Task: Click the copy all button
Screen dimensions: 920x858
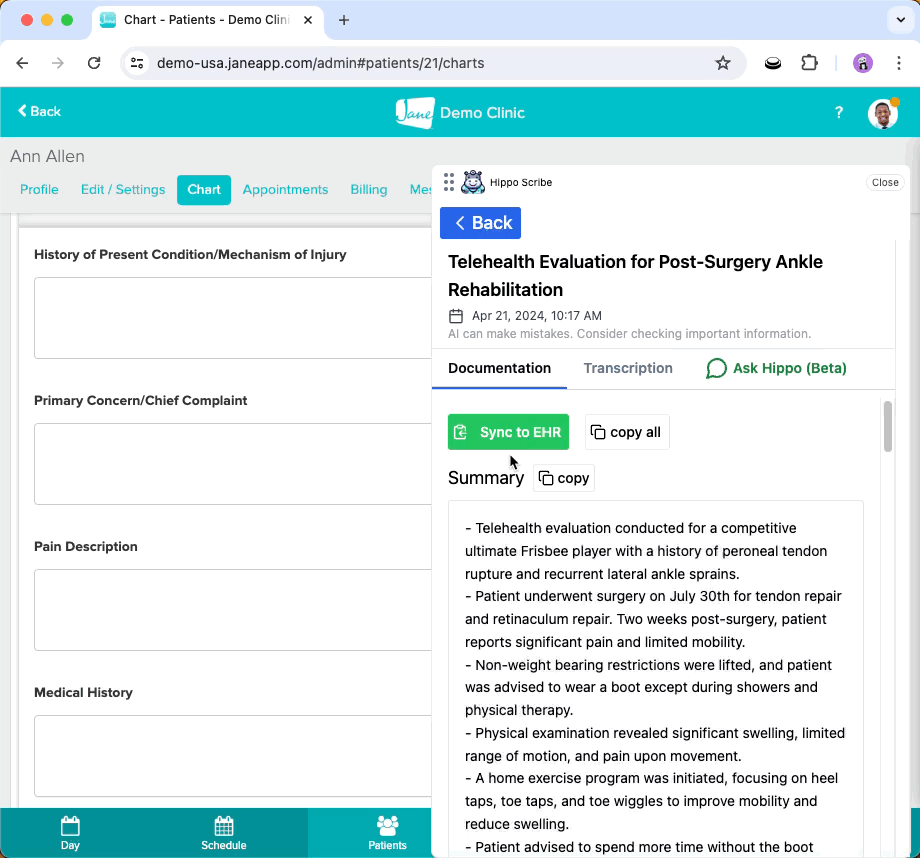Action: click(627, 432)
